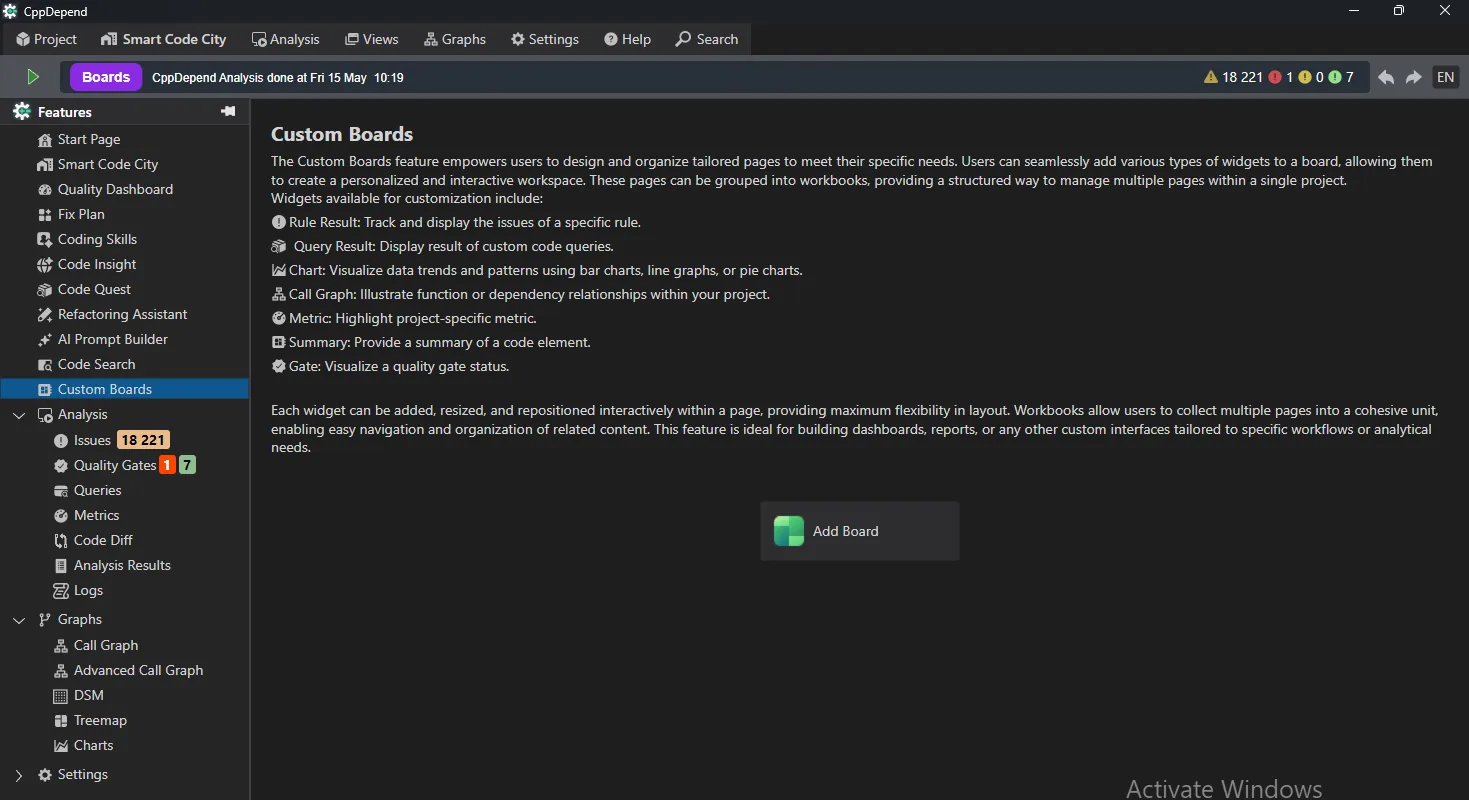The height and width of the screenshot is (800, 1469).
Task: Open the Help menu
Action: (x=627, y=39)
